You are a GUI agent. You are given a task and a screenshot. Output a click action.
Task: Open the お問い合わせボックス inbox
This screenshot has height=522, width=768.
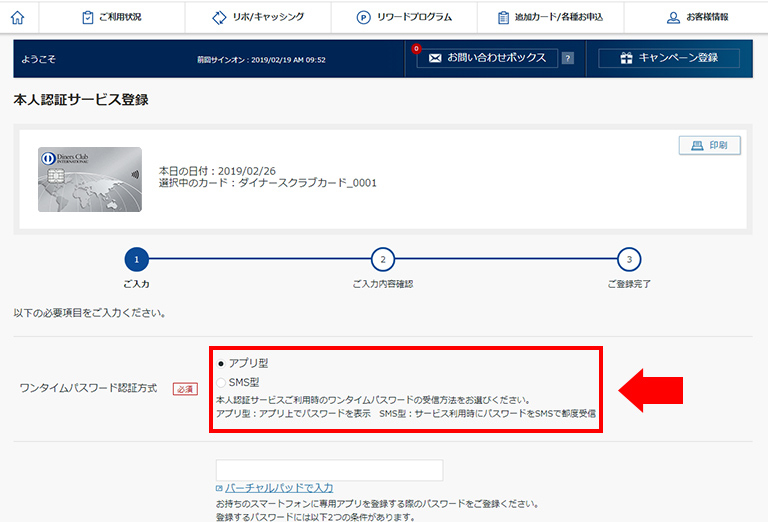[x=487, y=58]
